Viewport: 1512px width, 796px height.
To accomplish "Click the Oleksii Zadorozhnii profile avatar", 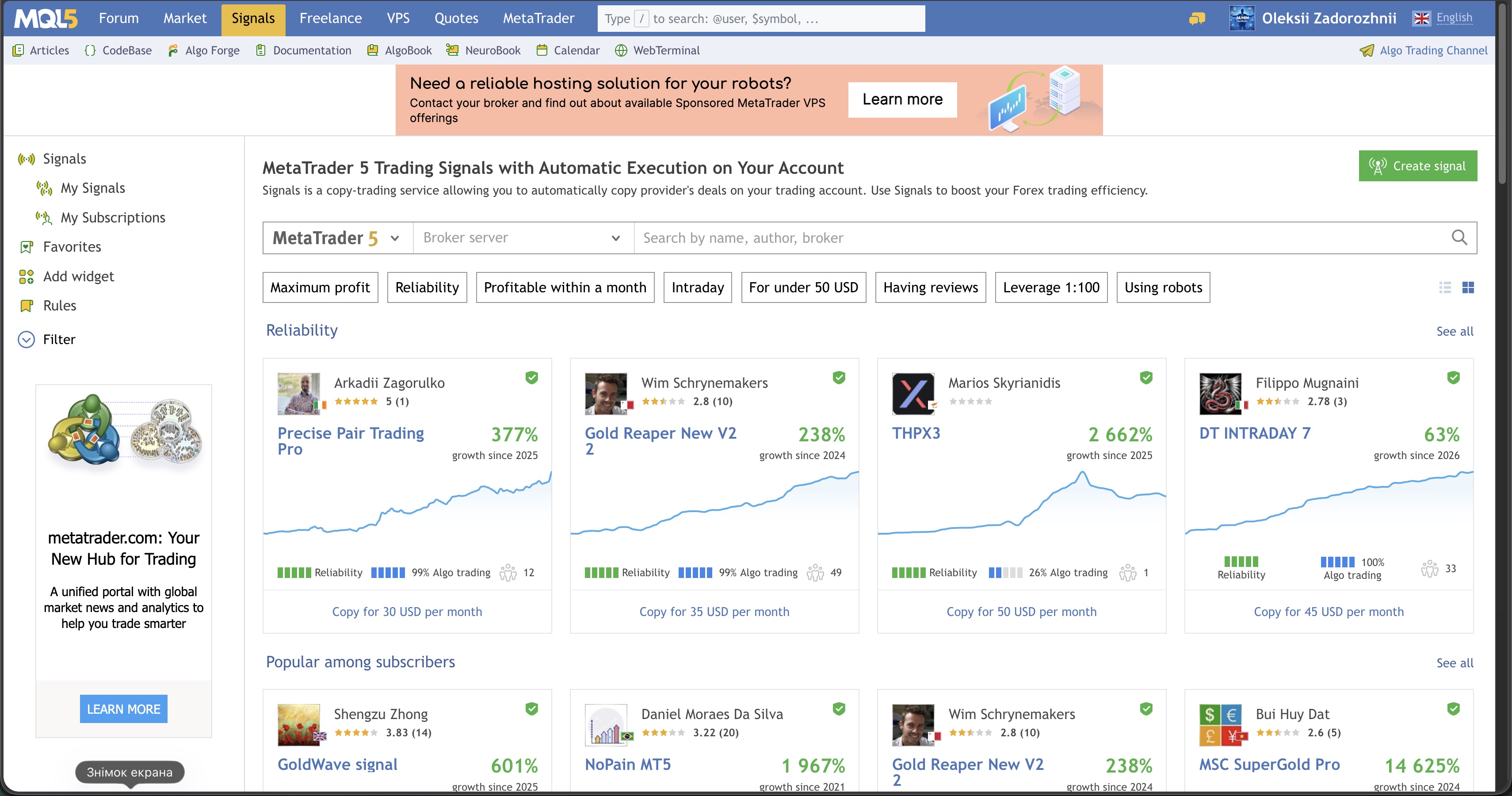I will [x=1241, y=18].
